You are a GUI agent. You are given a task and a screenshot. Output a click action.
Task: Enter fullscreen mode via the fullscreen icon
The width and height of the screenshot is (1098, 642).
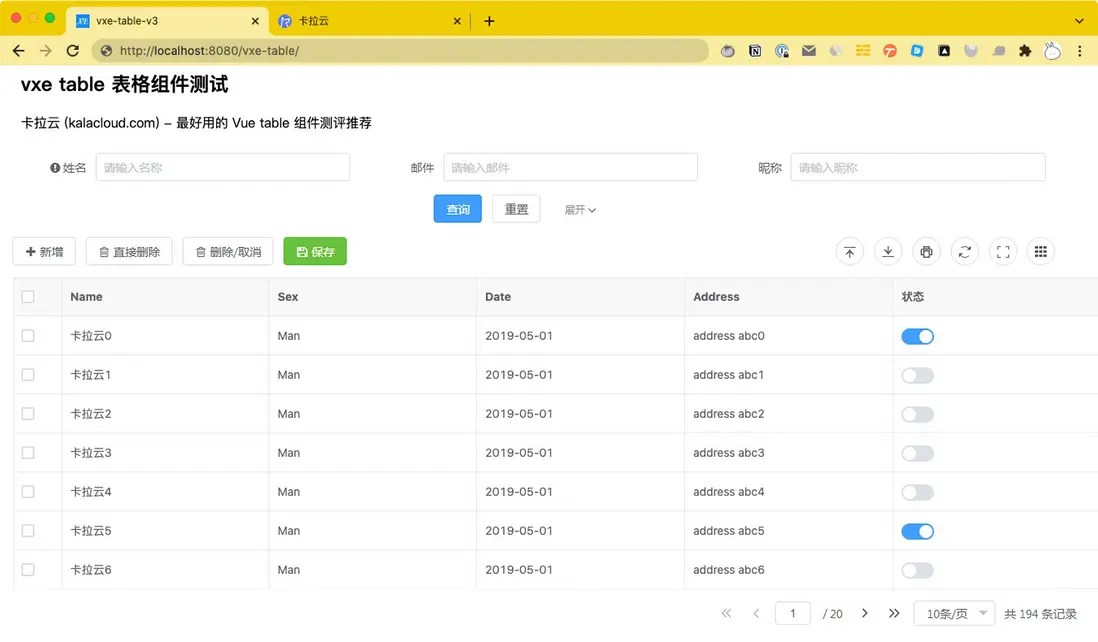pos(1002,251)
